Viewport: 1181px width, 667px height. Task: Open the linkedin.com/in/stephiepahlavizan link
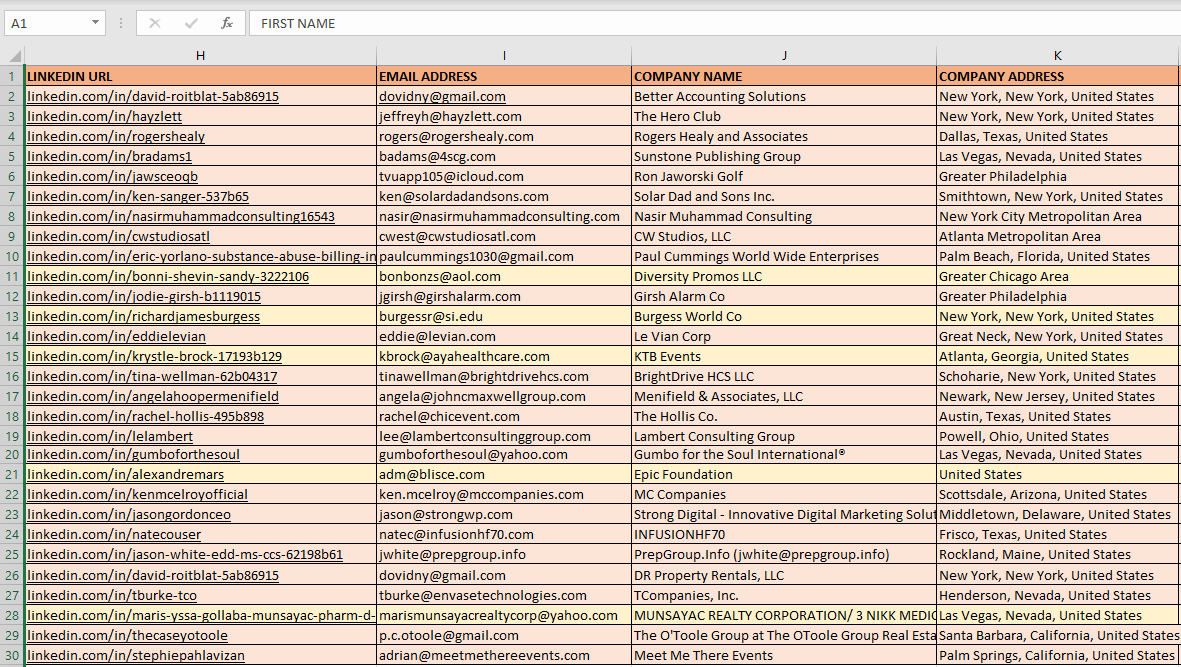136,656
